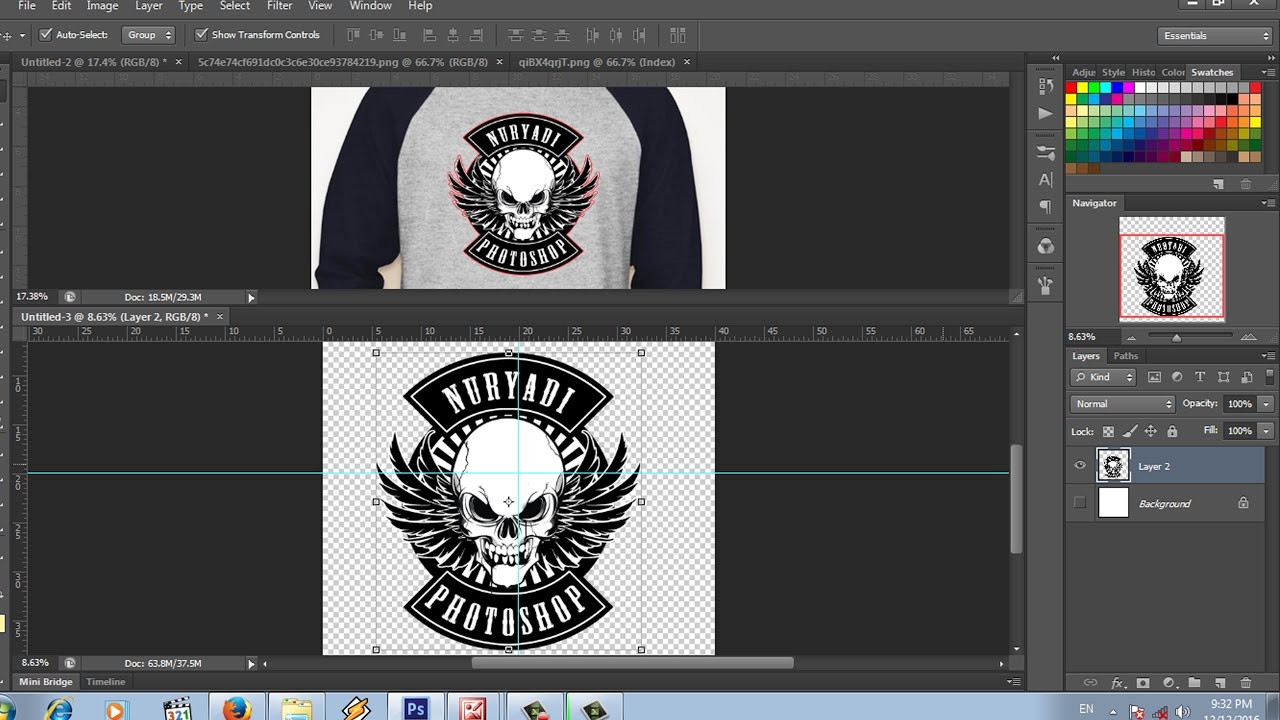The height and width of the screenshot is (720, 1280).
Task: Click the Auto-Align Layers icon
Action: pyautogui.click(x=678, y=35)
